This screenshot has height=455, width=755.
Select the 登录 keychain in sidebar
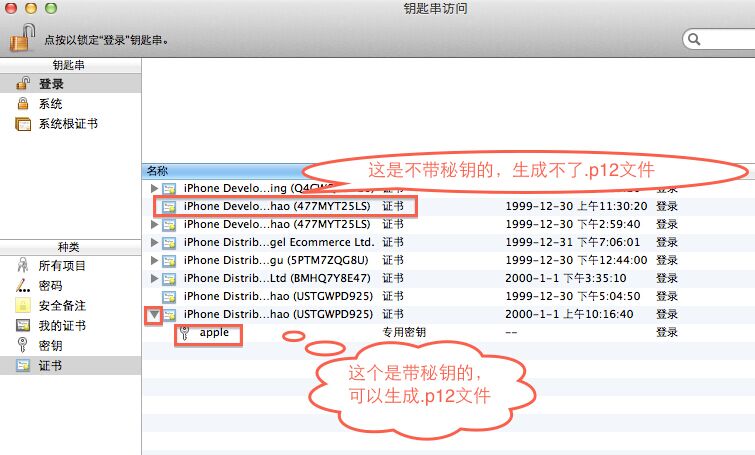pyautogui.click(x=70, y=84)
